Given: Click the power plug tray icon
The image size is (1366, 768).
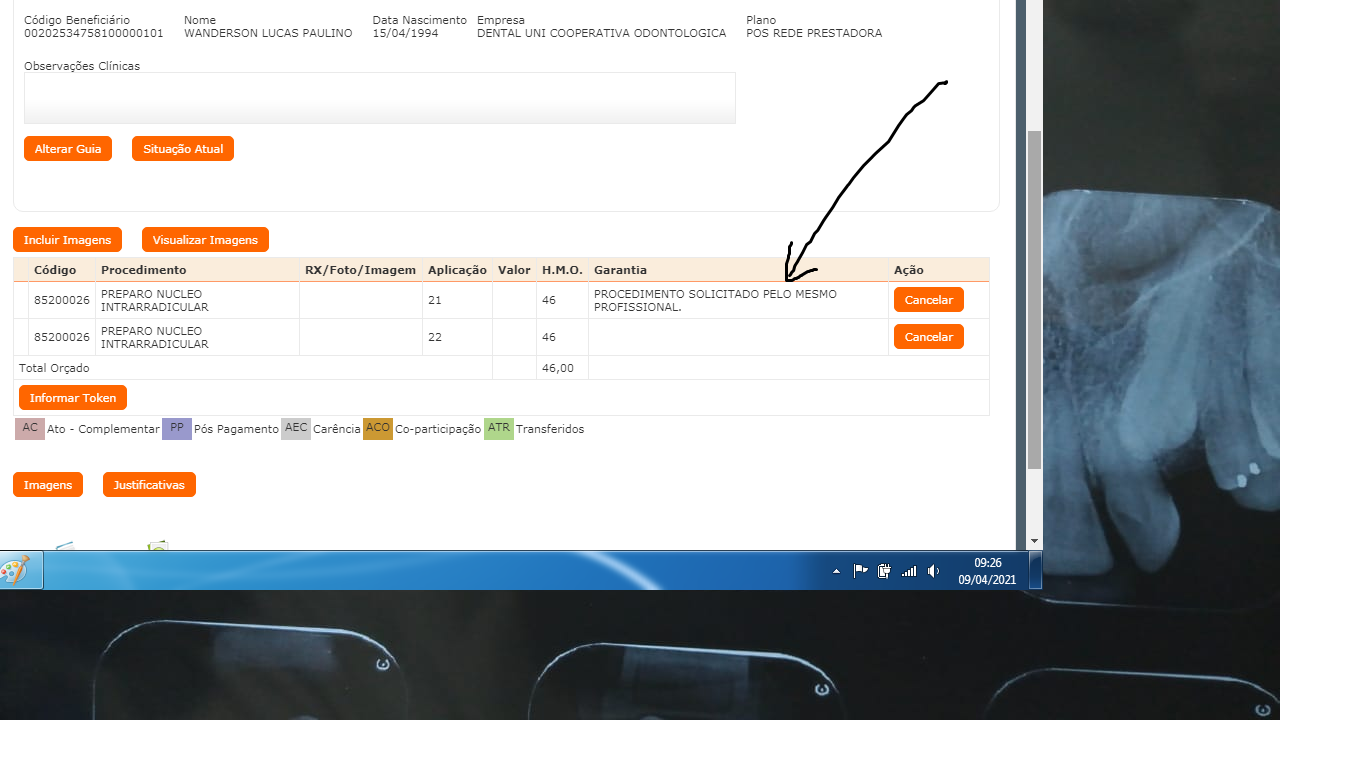Looking at the screenshot, I should [884, 571].
